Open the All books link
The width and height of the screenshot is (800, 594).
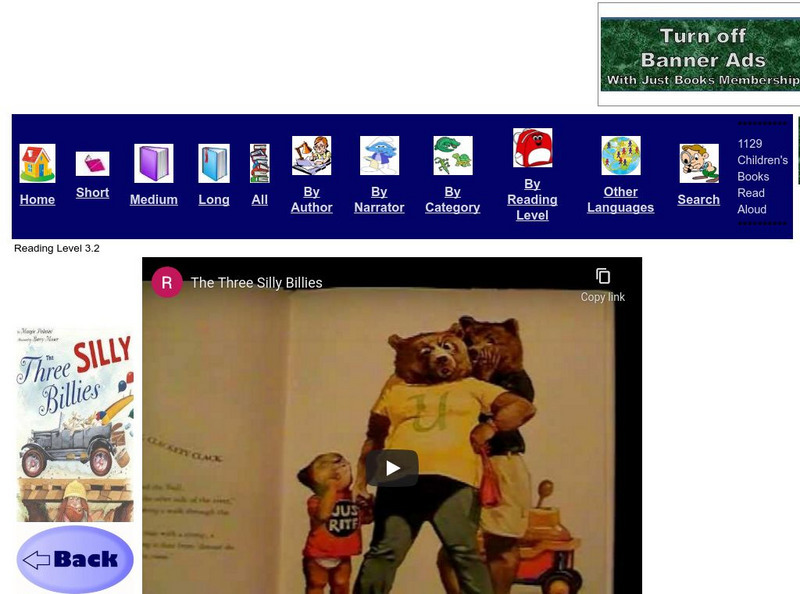click(x=260, y=200)
